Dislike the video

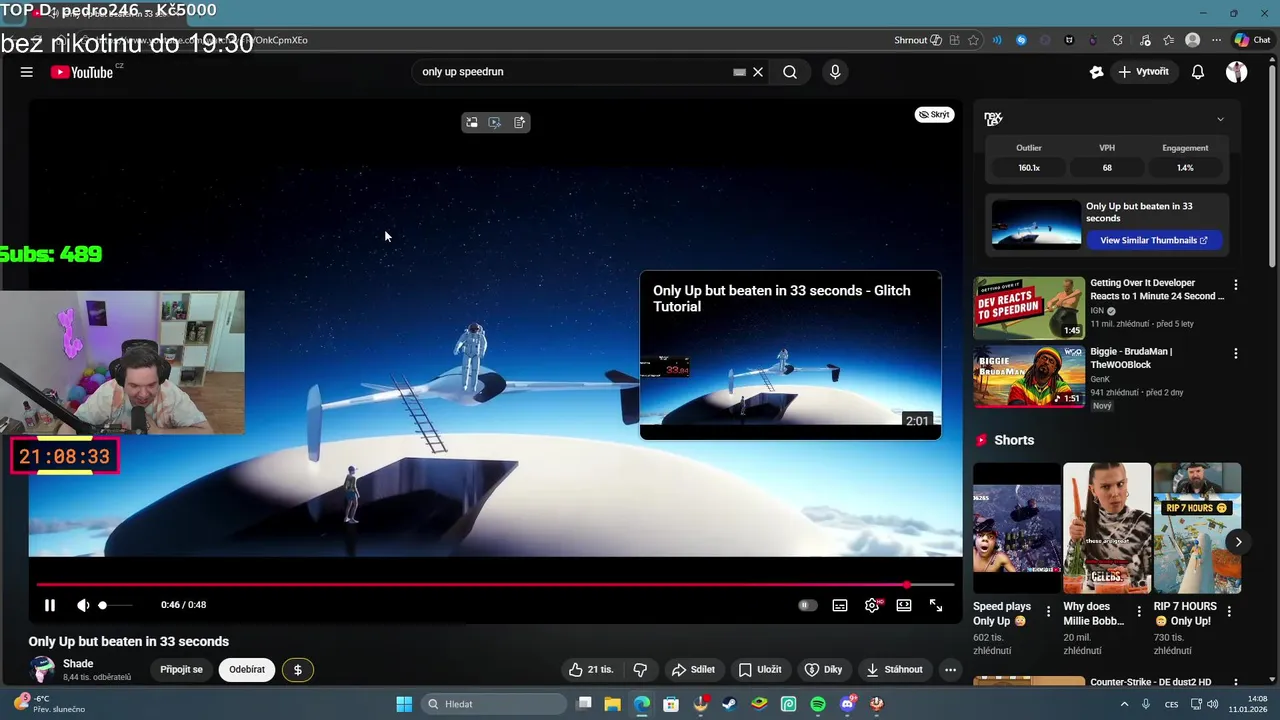640,669
